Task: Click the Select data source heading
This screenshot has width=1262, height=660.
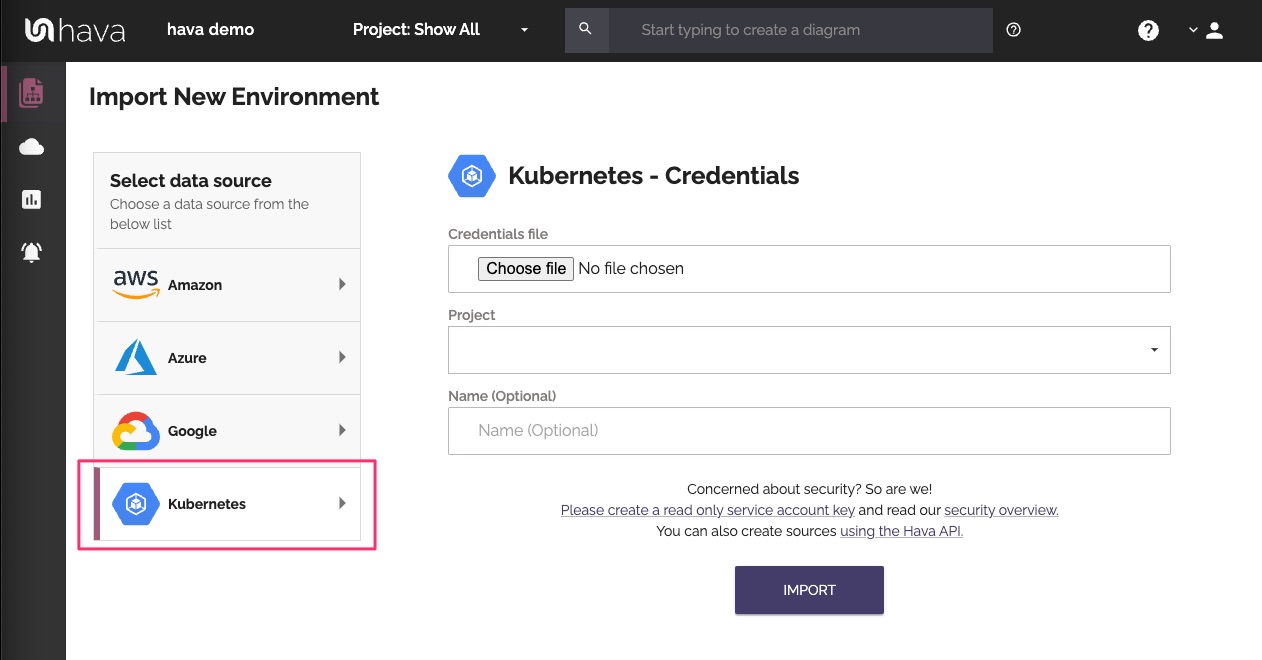Action: point(191,181)
